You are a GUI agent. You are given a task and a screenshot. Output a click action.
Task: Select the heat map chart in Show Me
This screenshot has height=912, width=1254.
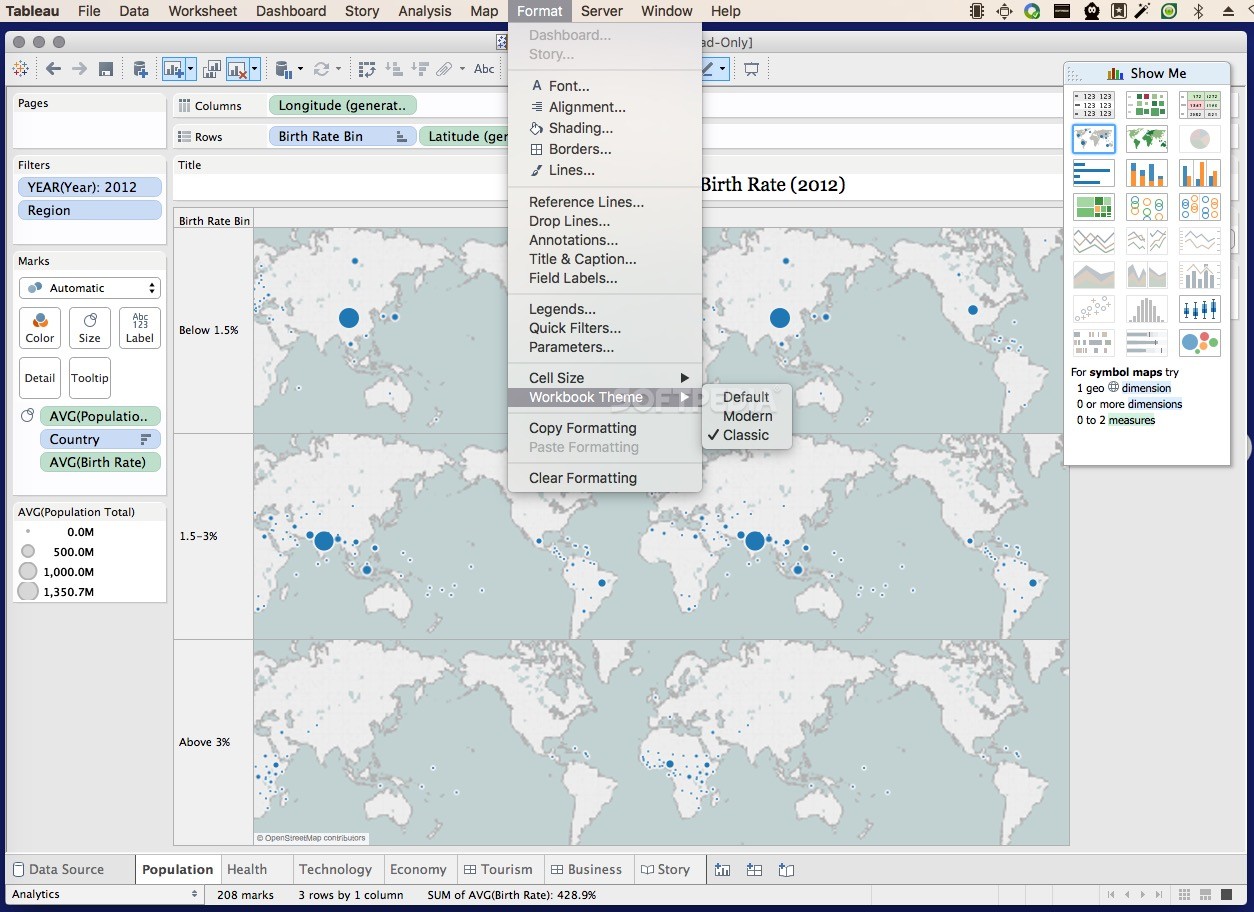point(1146,105)
